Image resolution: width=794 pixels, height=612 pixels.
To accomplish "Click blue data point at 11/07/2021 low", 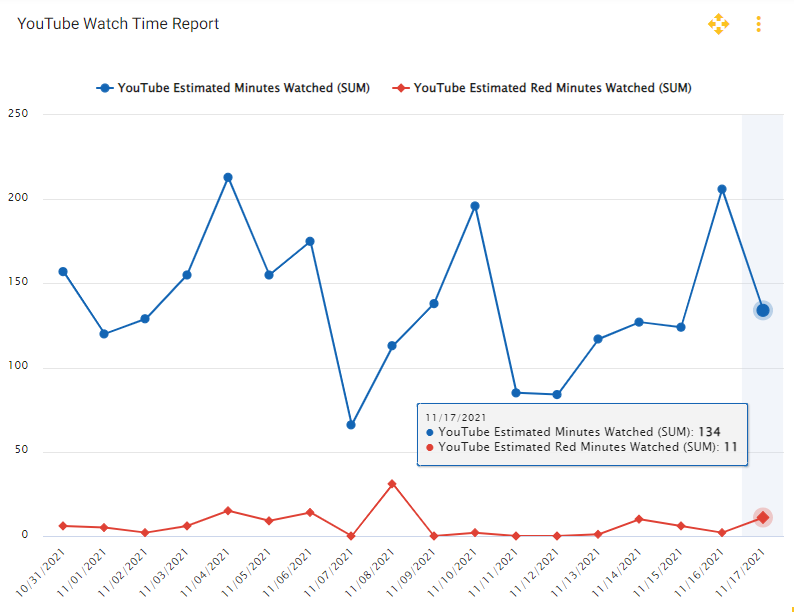I will click(351, 425).
